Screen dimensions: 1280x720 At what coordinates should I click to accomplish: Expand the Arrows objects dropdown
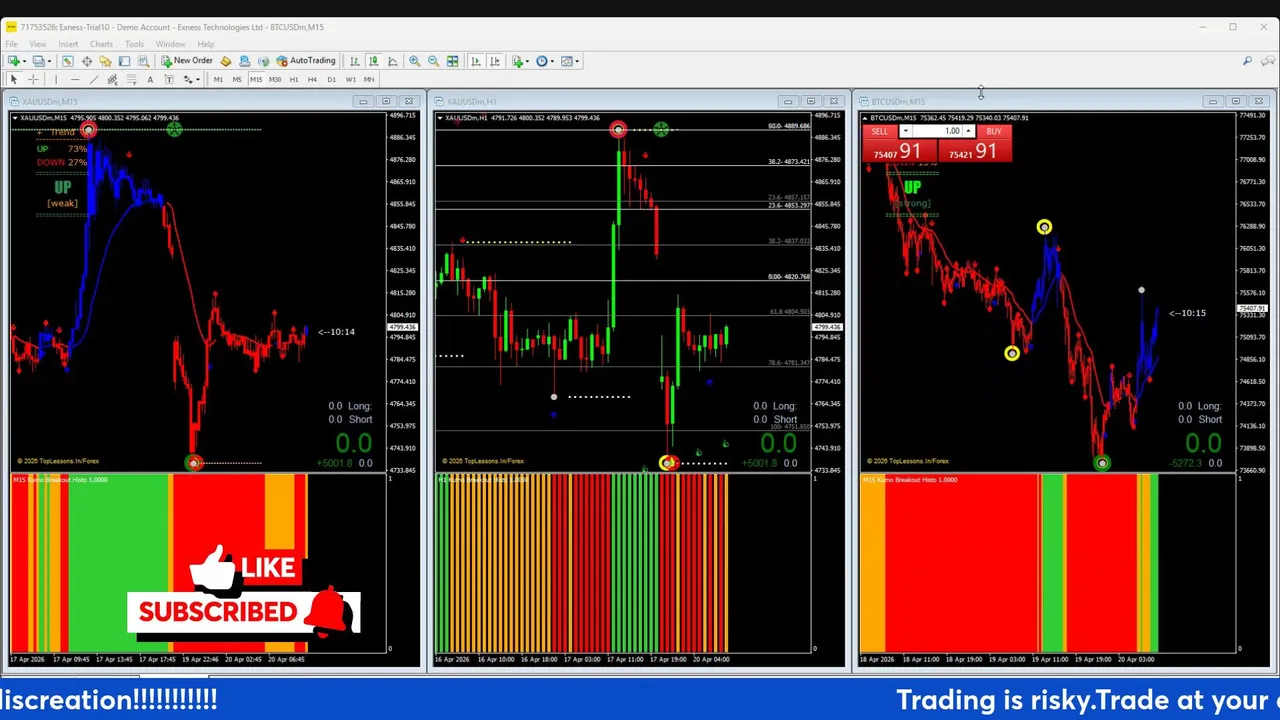click(x=198, y=80)
